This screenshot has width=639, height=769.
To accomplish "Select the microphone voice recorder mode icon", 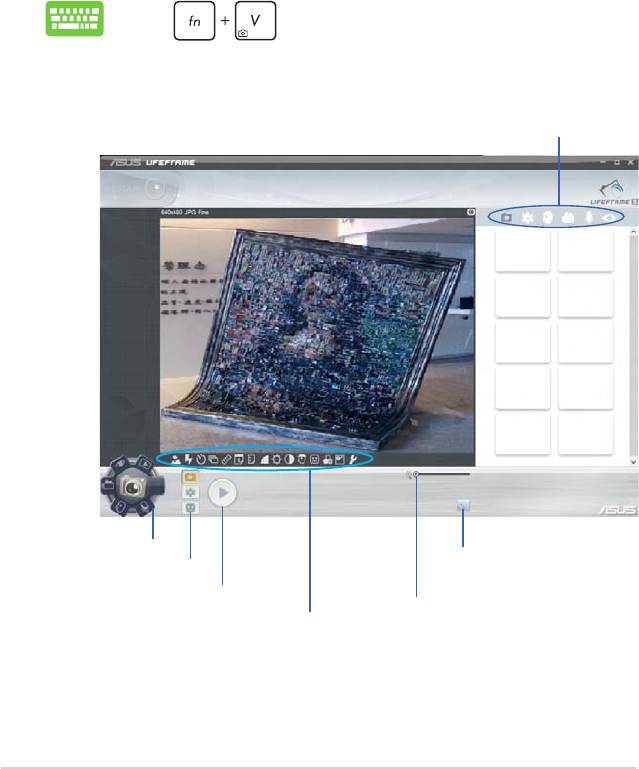I will coord(589,217).
